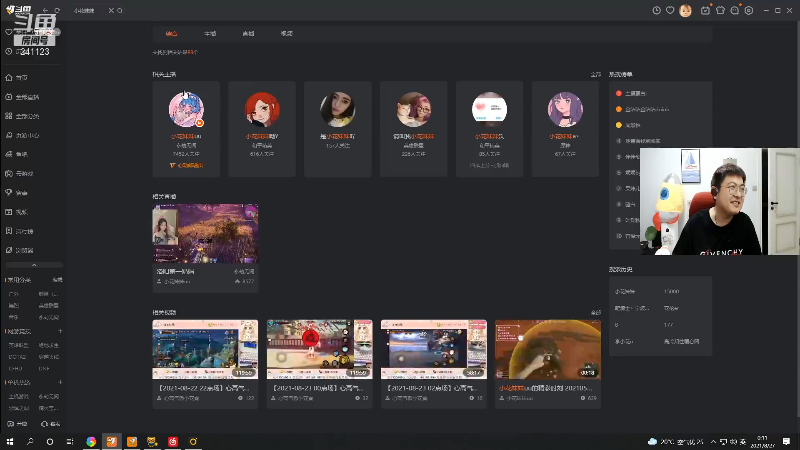Open the red NetEase Music taskbar icon
Screen dimensions: 800x450
coord(173,441)
